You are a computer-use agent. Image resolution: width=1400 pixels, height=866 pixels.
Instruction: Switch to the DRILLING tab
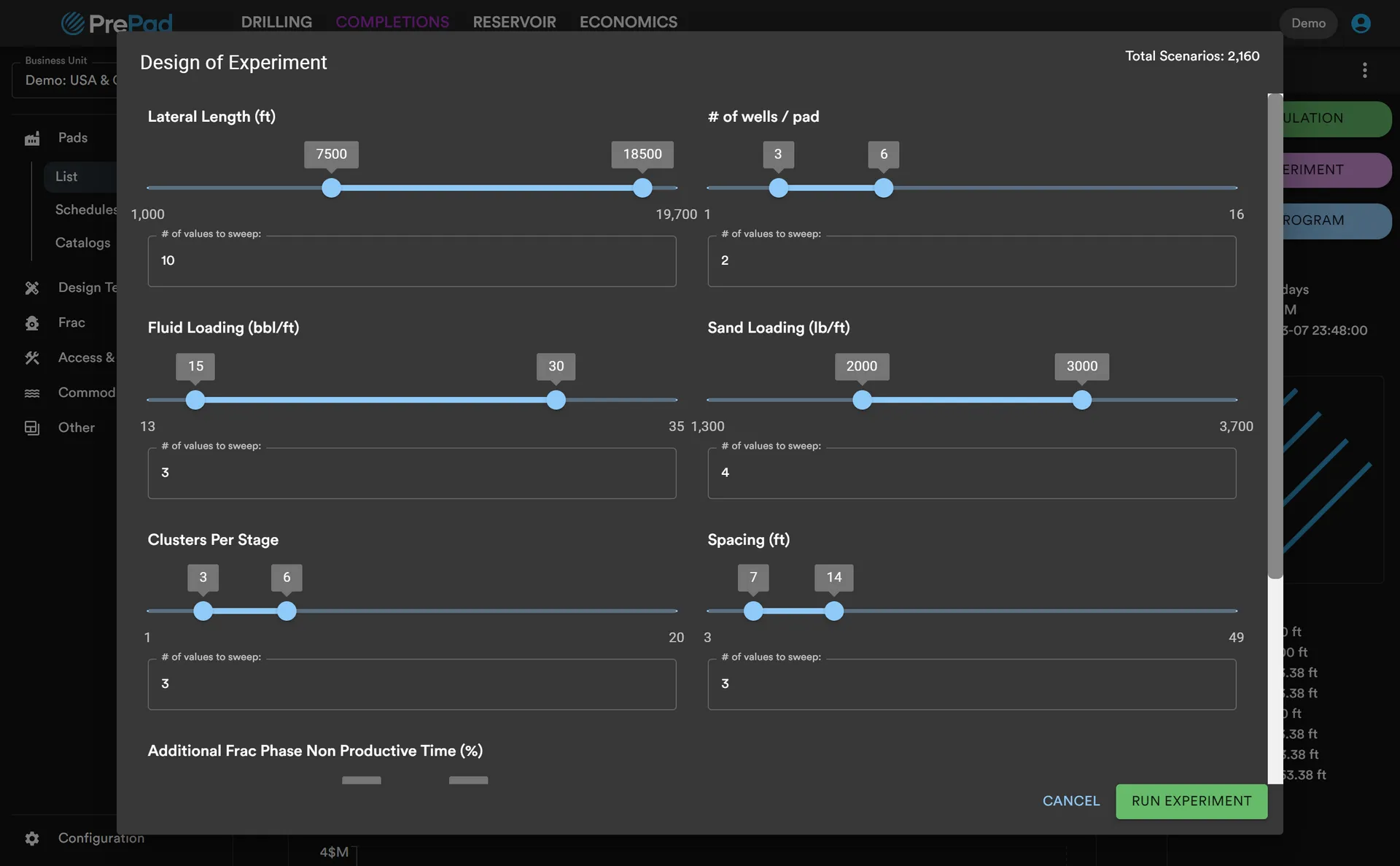pyautogui.click(x=276, y=22)
